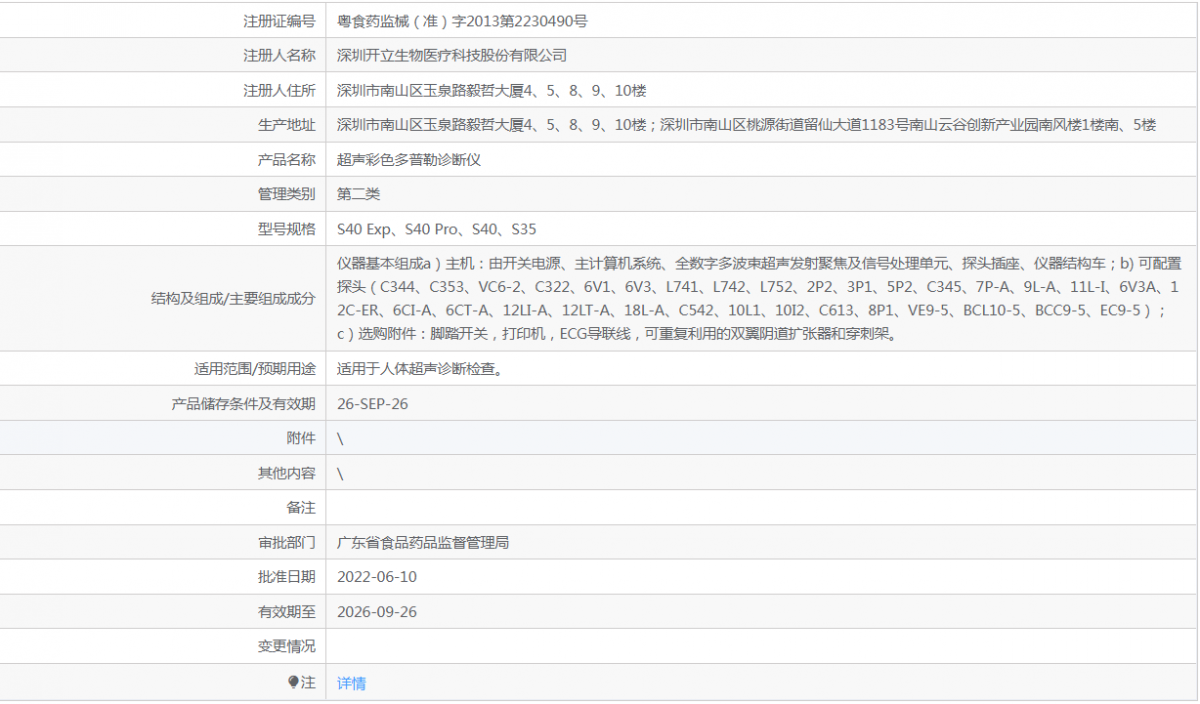
Task: Select storage validity value 26-SEP-26
Action: coord(373,404)
